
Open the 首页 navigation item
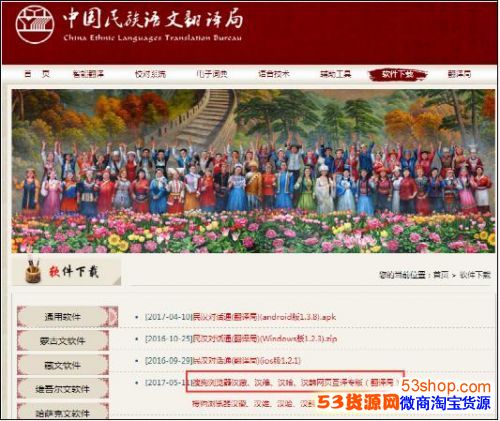37,74
